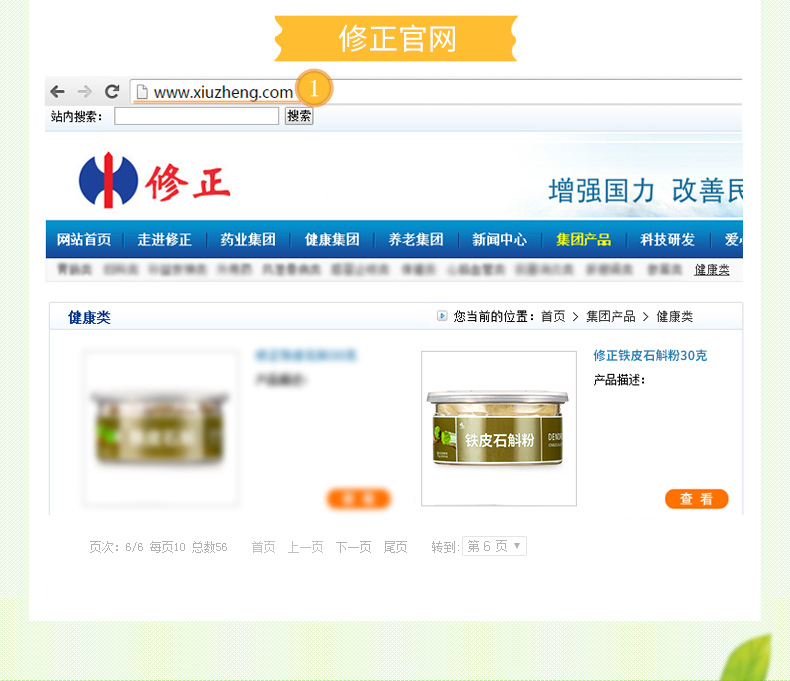Click the page icon in the address bar
The width and height of the screenshot is (790, 681).
point(142,92)
